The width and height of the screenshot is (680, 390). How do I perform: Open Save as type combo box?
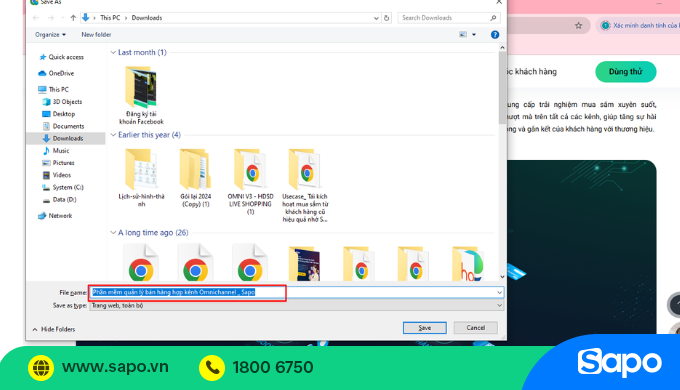point(297,305)
